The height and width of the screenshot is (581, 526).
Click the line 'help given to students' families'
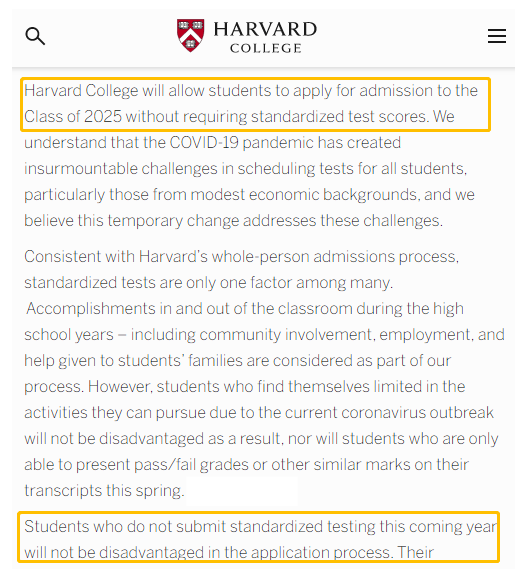(x=237, y=361)
